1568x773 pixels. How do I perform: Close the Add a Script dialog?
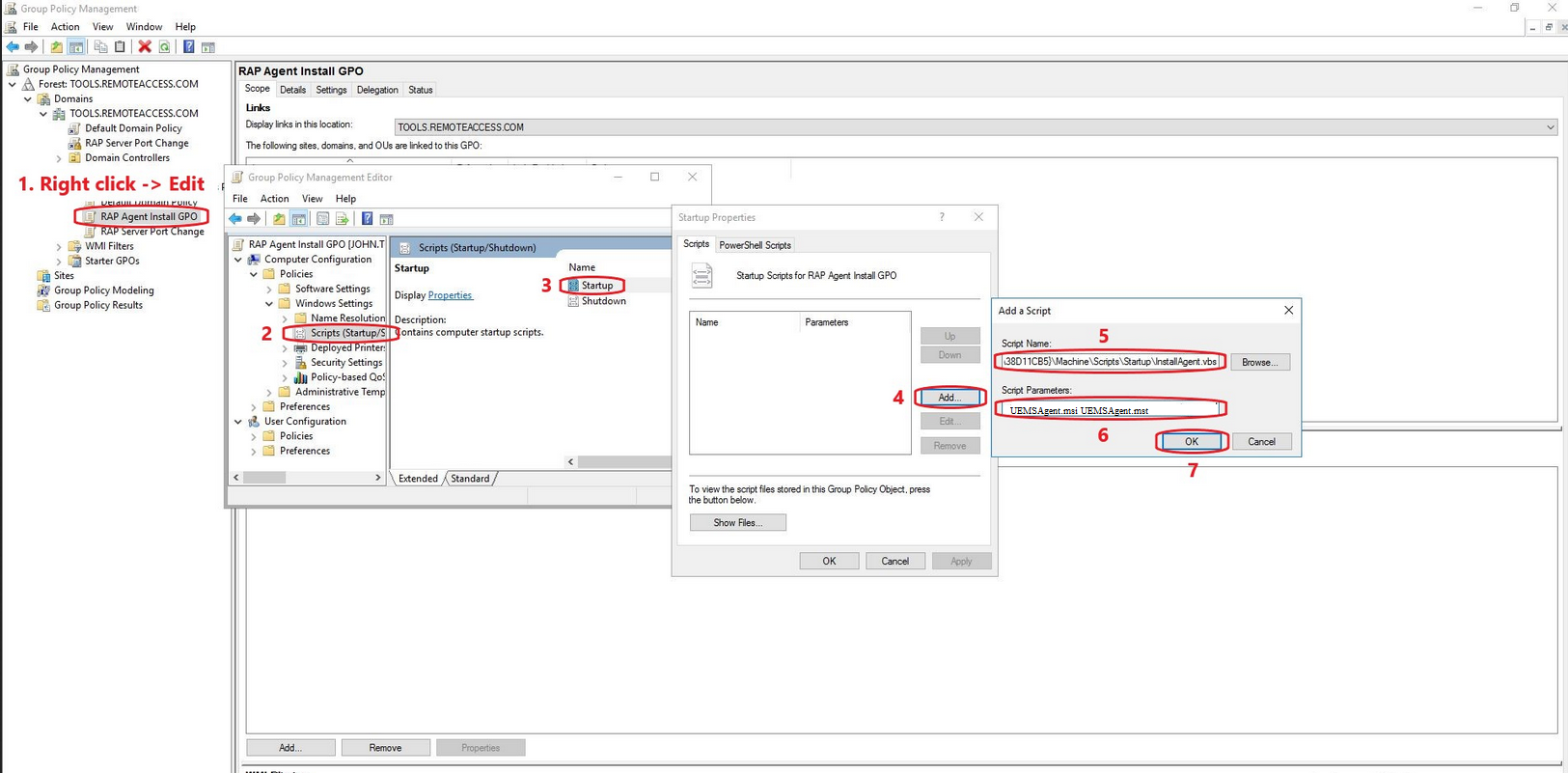pos(1288,311)
